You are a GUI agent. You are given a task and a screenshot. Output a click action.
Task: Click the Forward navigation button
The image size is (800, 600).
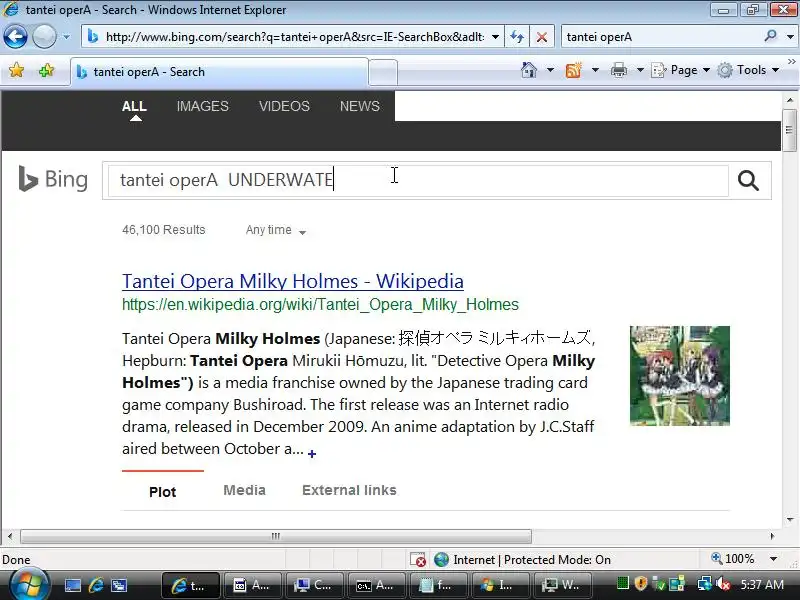(44, 37)
